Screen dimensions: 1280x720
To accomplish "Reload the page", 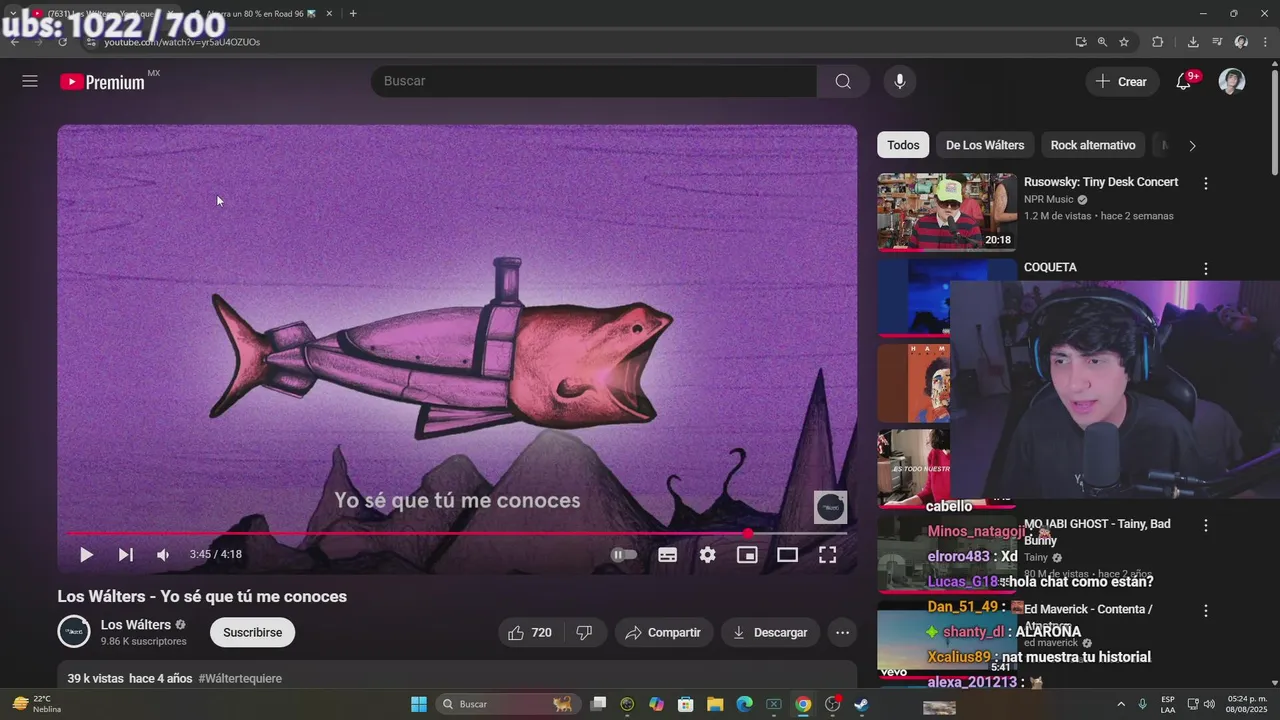I will pyautogui.click(x=62, y=42).
